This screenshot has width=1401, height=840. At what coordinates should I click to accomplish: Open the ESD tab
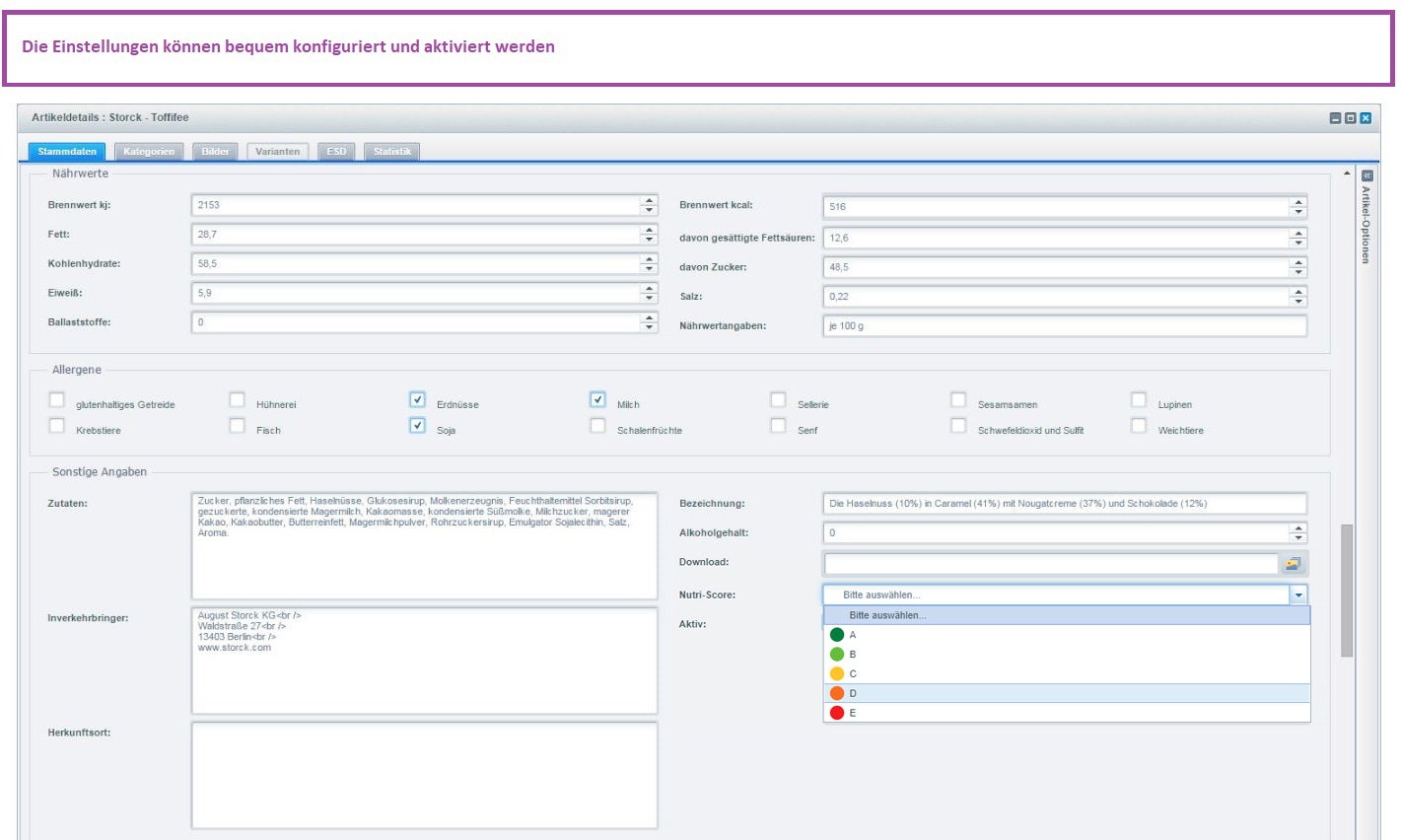click(x=337, y=152)
